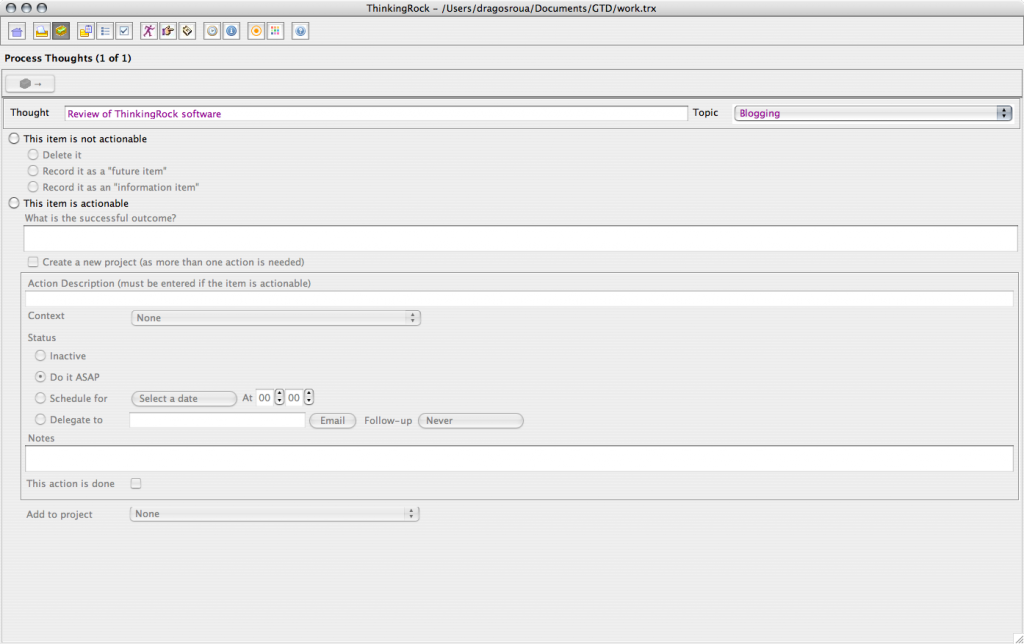Open the clock future items icon

tap(212, 31)
